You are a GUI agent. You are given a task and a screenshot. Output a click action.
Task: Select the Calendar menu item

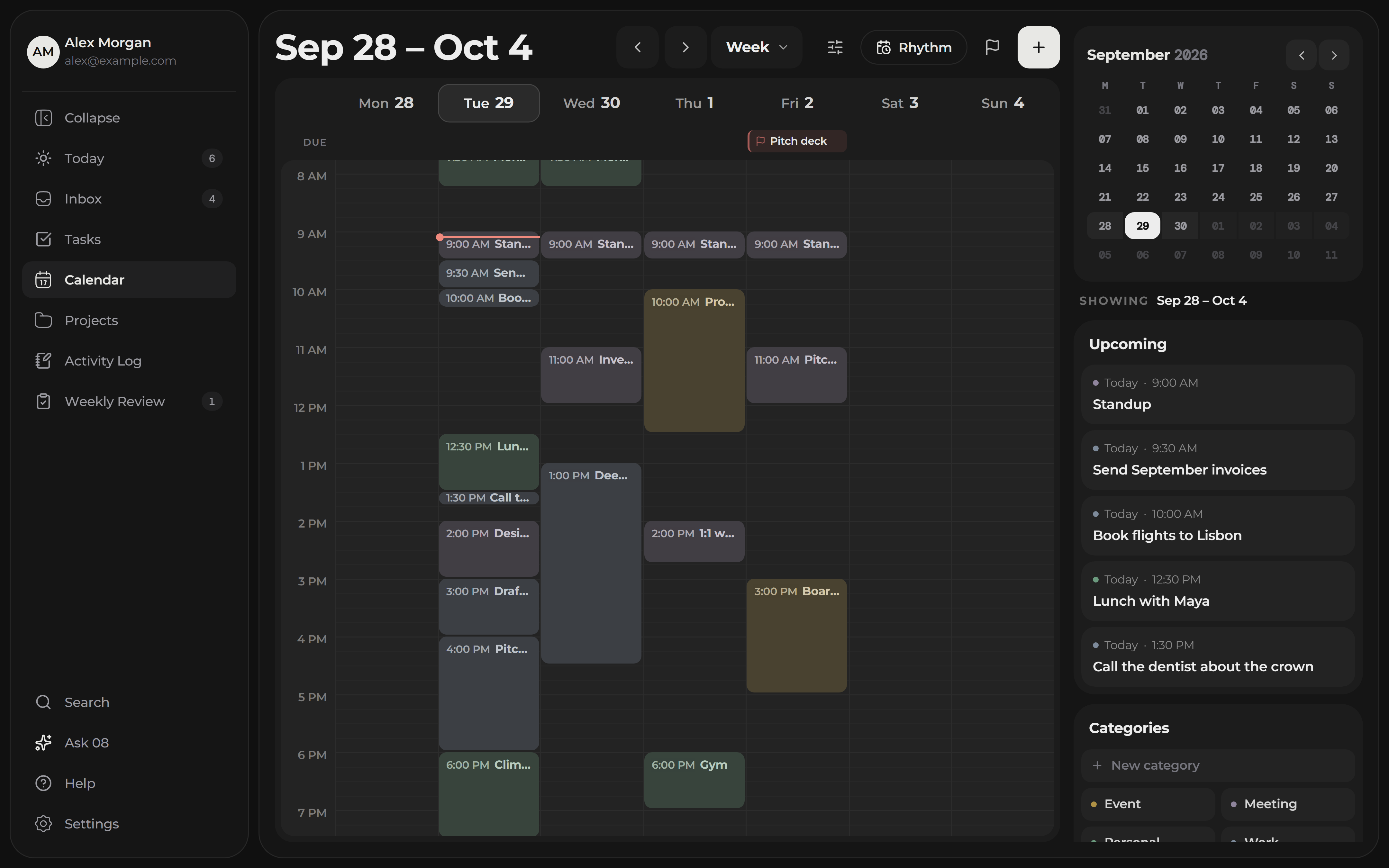129,280
